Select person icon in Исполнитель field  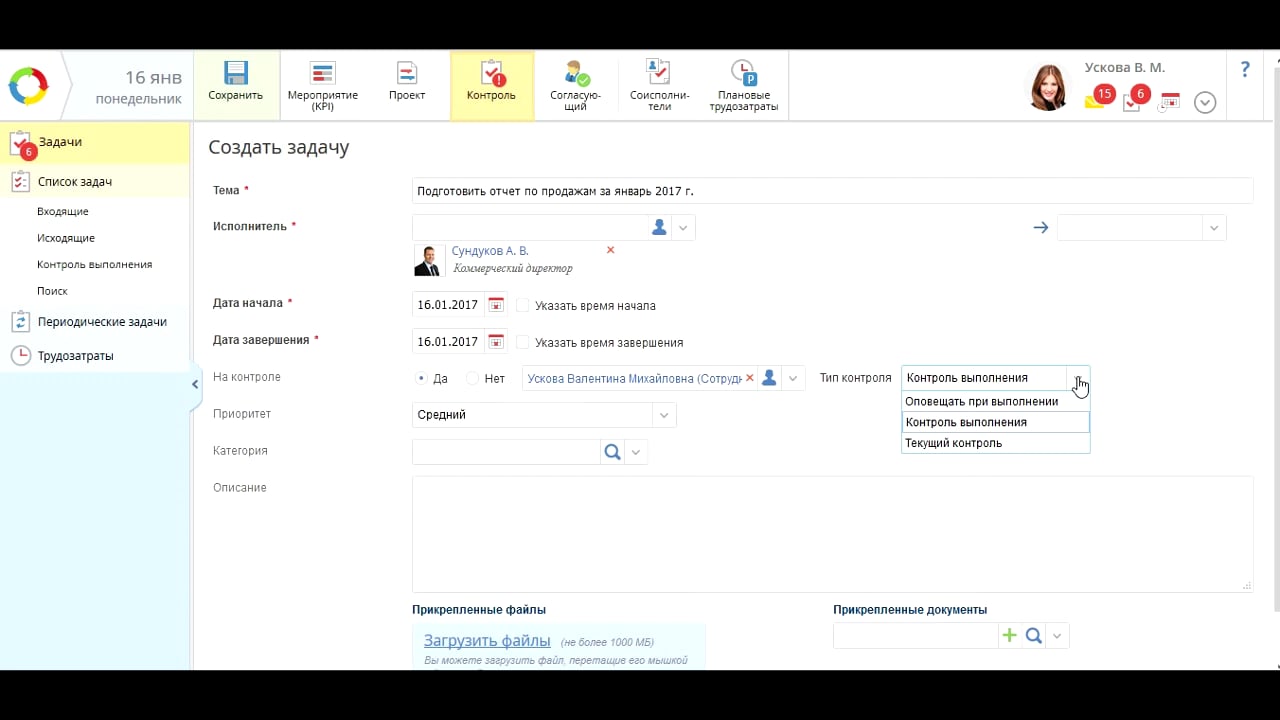tap(659, 228)
